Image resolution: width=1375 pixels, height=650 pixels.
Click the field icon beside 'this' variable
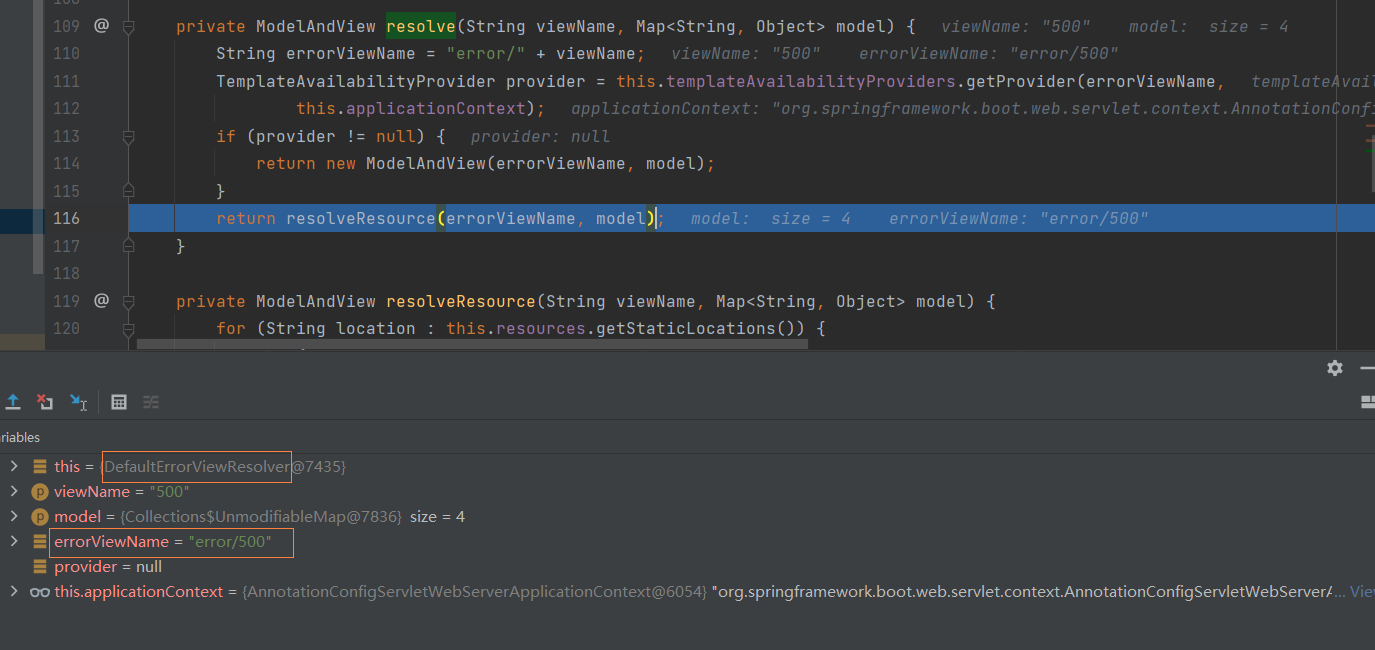40,467
